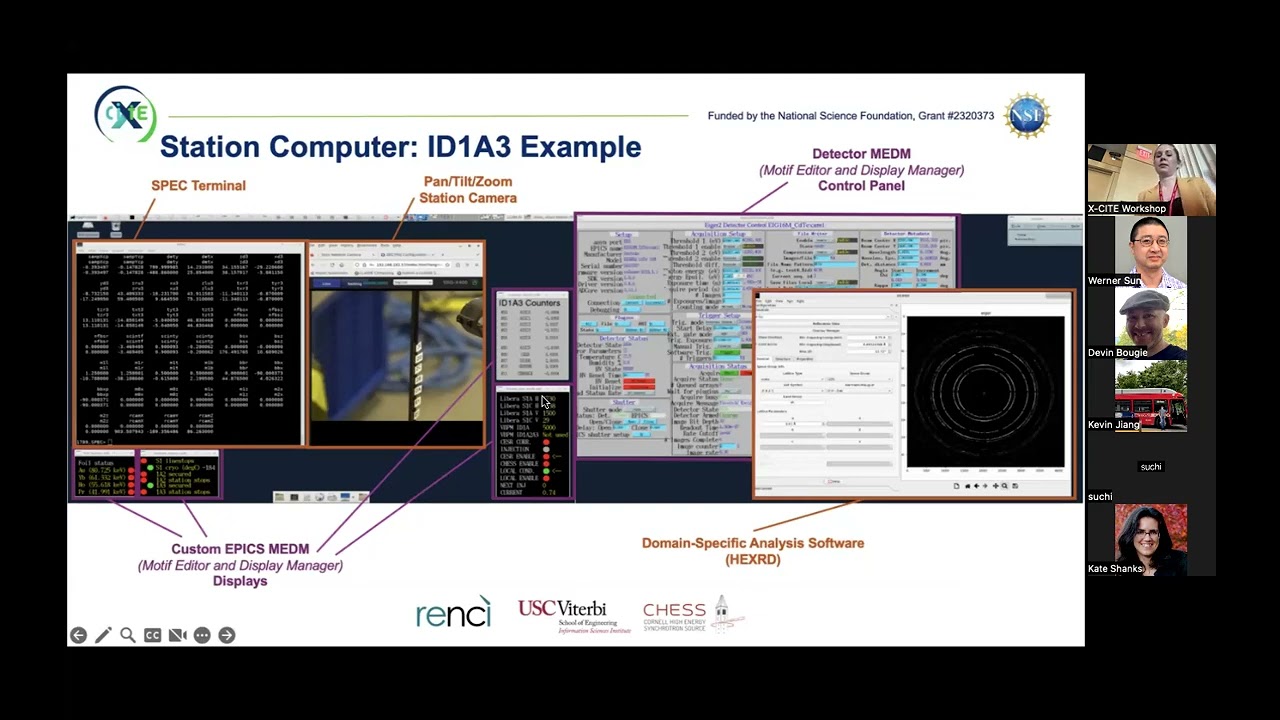
Task: Select the HEXRD plot zoom magnifier
Action: [x=1004, y=486]
